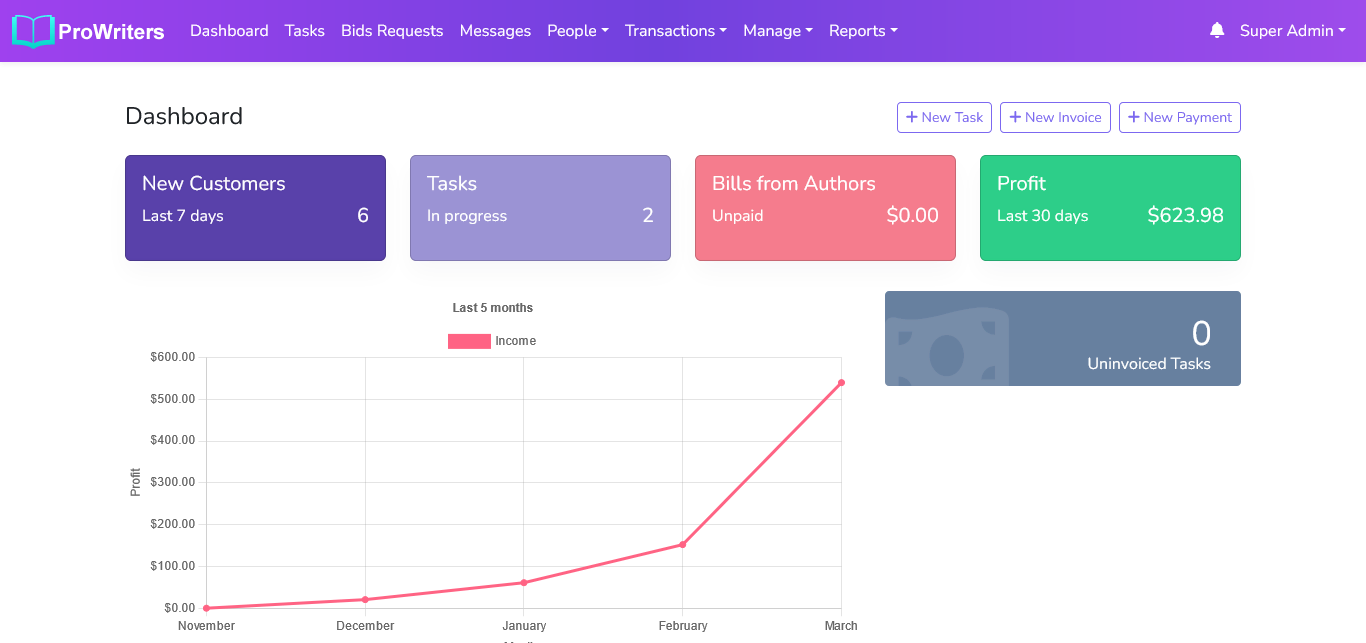Viewport: 1366px width, 643px height.
Task: Select the Dashboard link in the navbar
Action: coord(229,31)
